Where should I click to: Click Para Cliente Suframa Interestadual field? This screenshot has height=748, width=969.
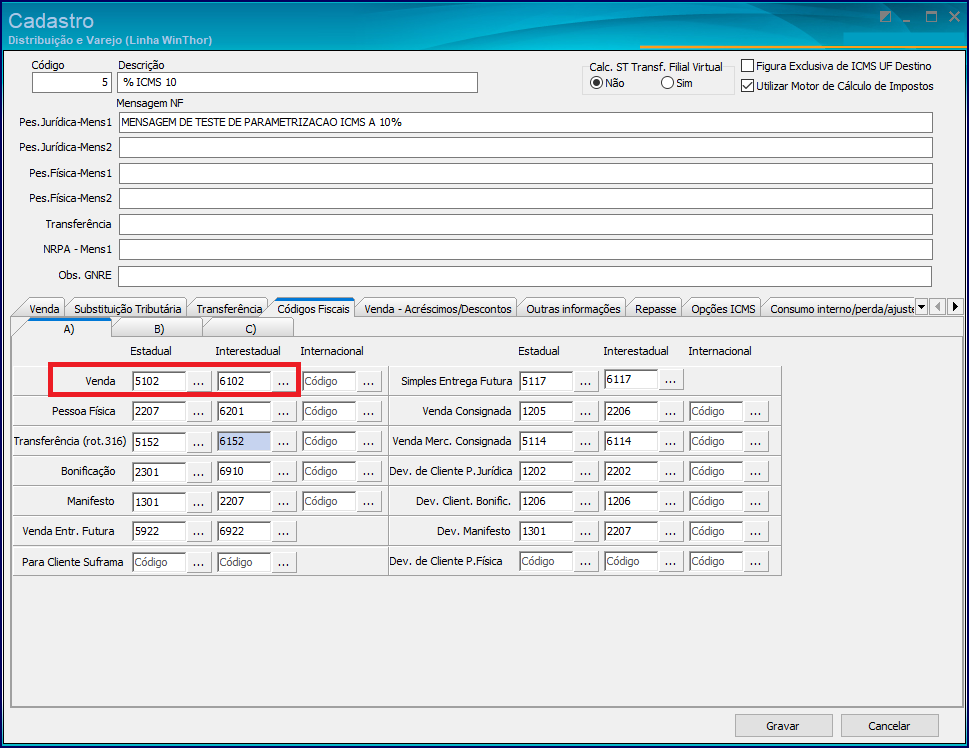244,563
